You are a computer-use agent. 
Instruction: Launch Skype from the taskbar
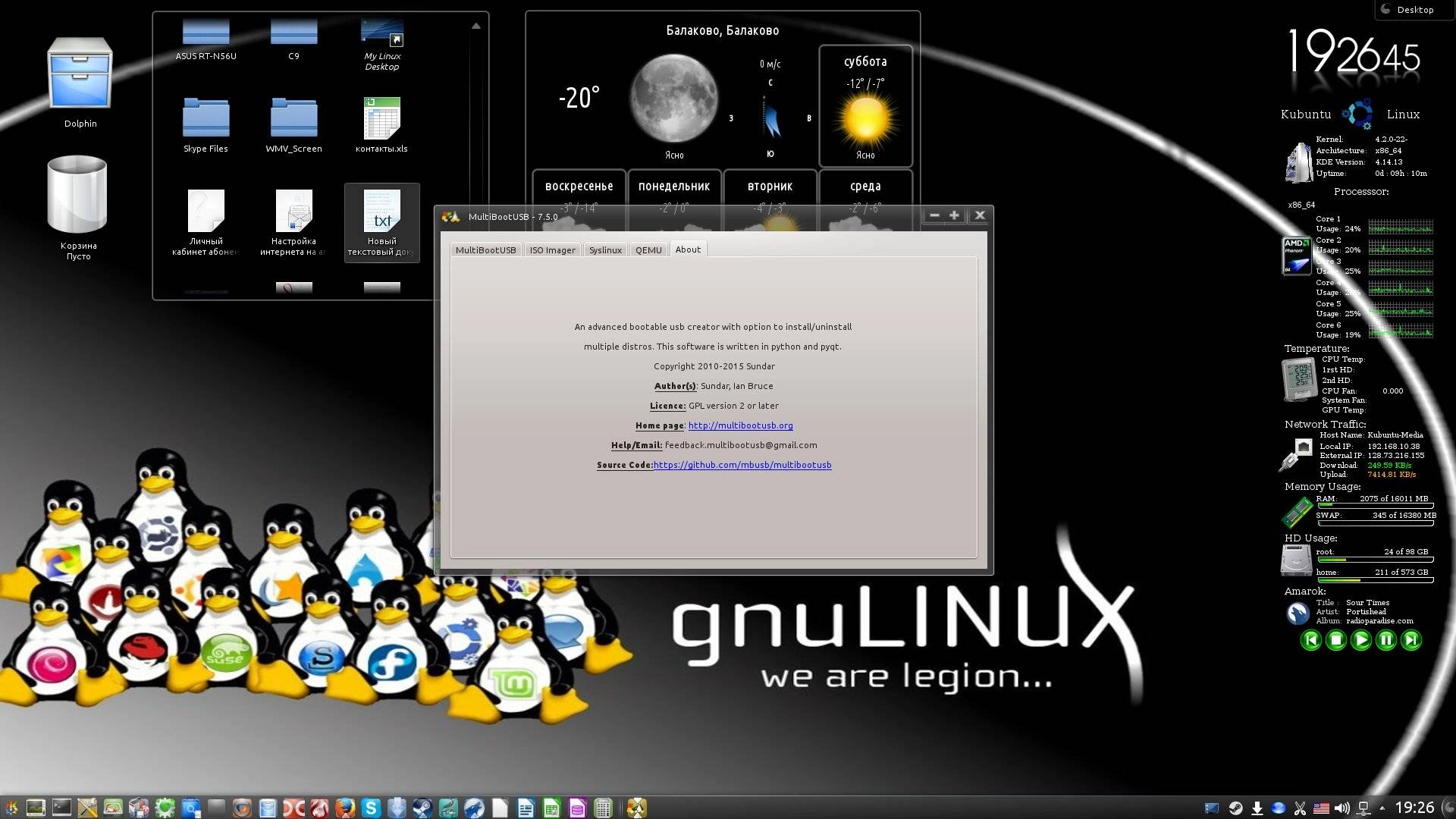(x=371, y=808)
